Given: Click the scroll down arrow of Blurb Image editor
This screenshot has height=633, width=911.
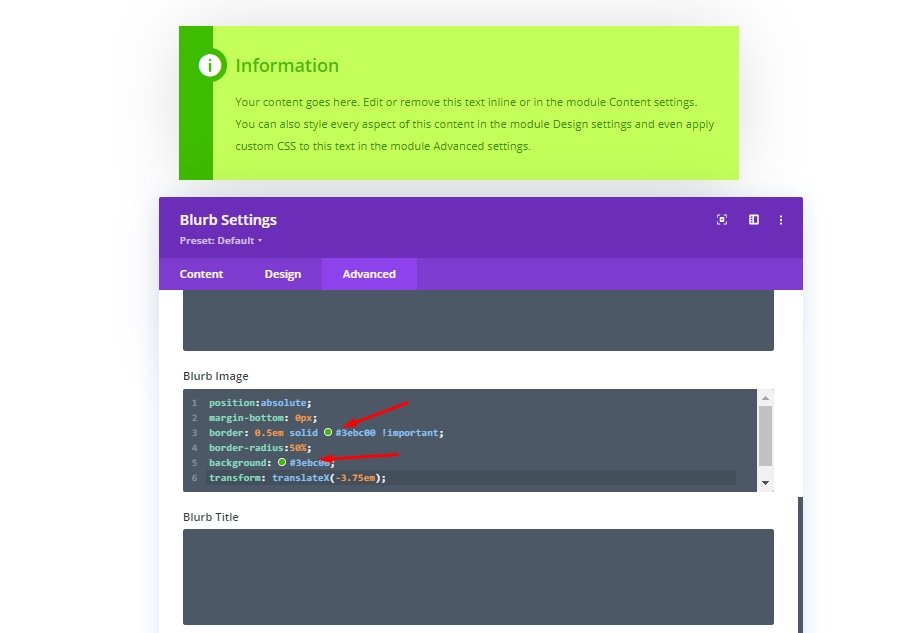Looking at the screenshot, I should pyautogui.click(x=765, y=483).
